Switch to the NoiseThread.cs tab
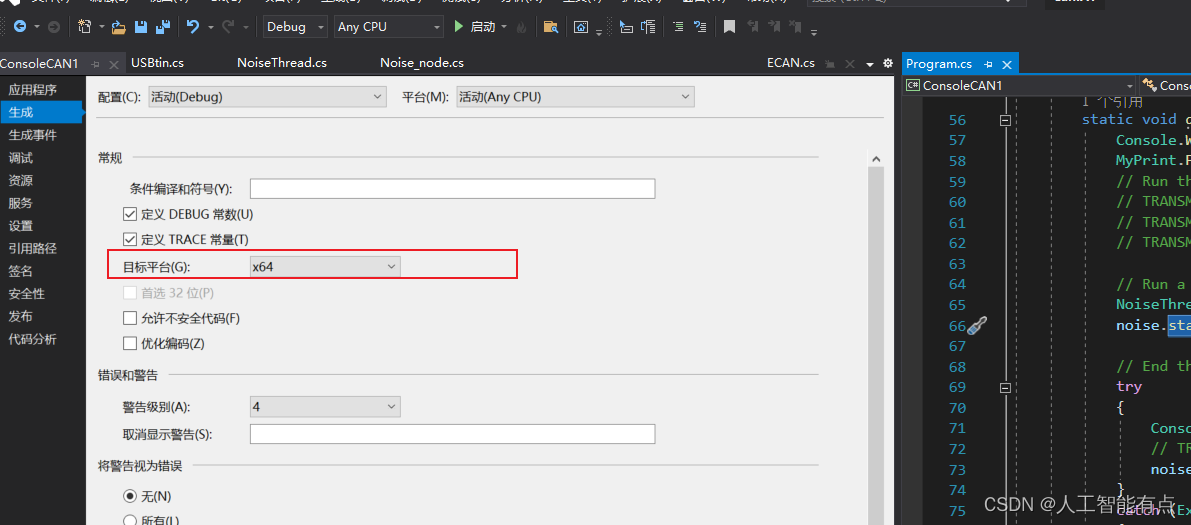1191x525 pixels. (x=282, y=63)
